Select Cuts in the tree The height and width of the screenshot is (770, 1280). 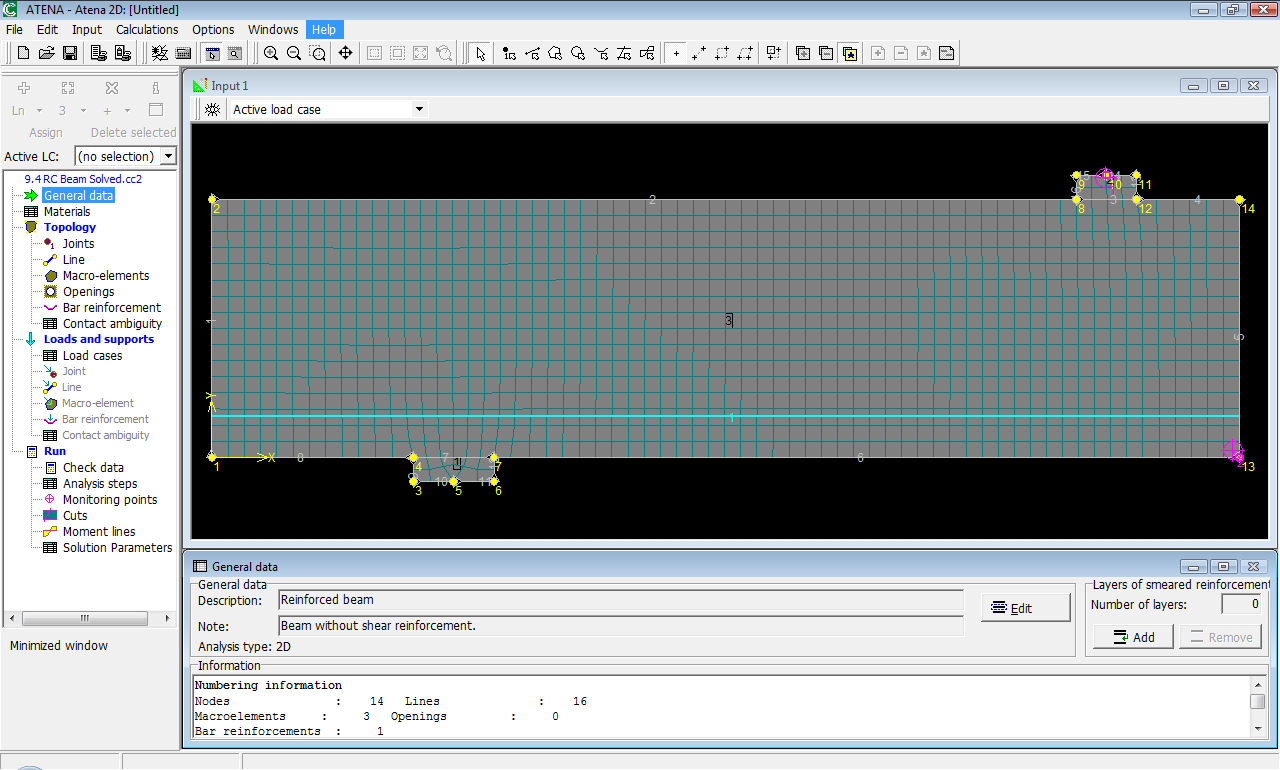[75, 515]
